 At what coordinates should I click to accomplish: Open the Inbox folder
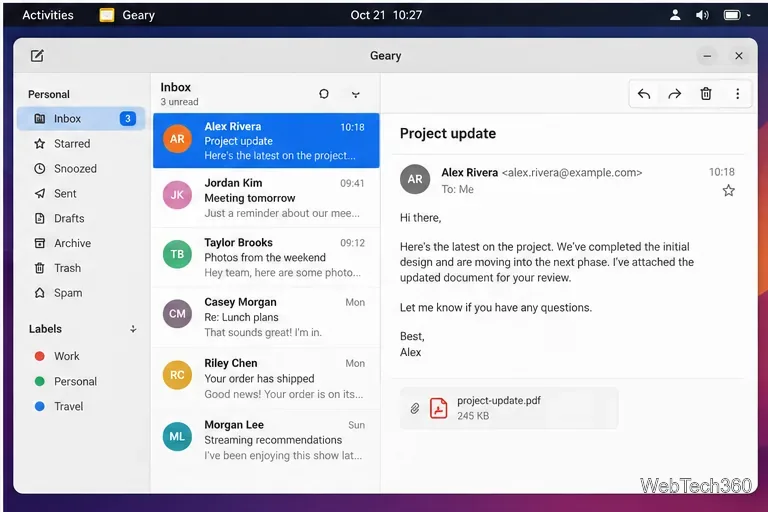81,119
